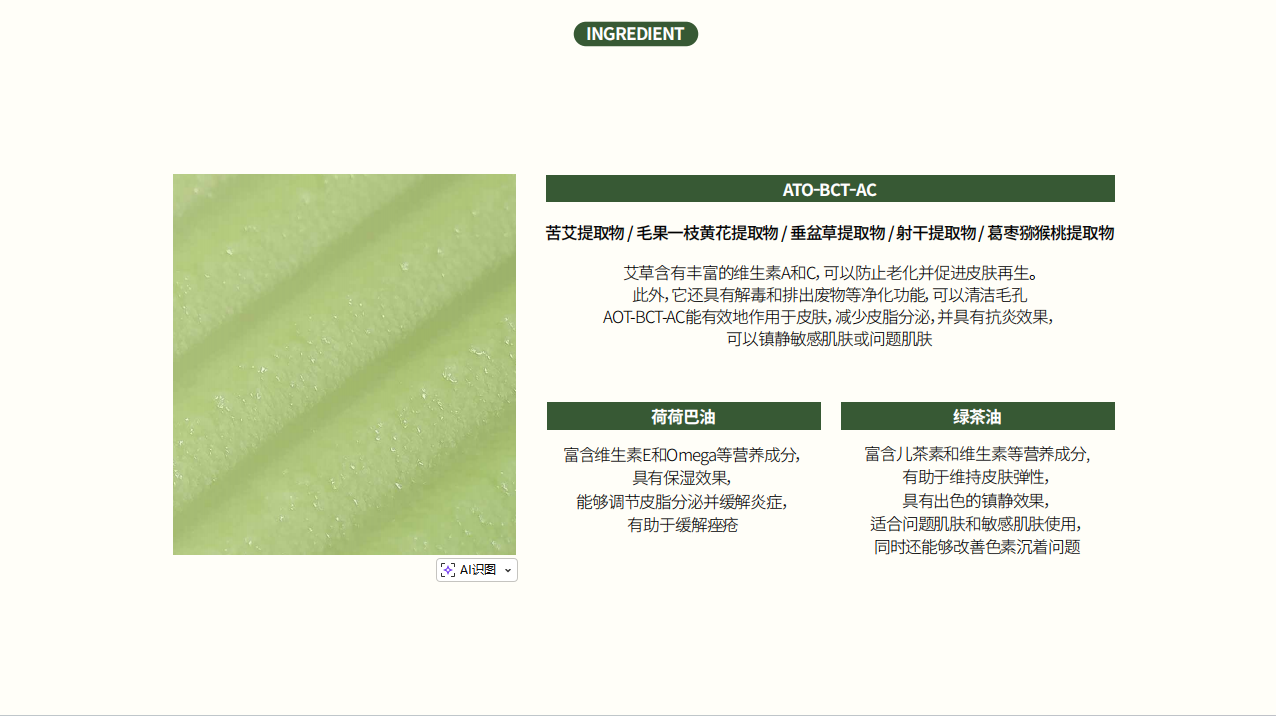Click the 荷荷巴油 header
This screenshot has width=1276, height=716.
click(x=684, y=416)
